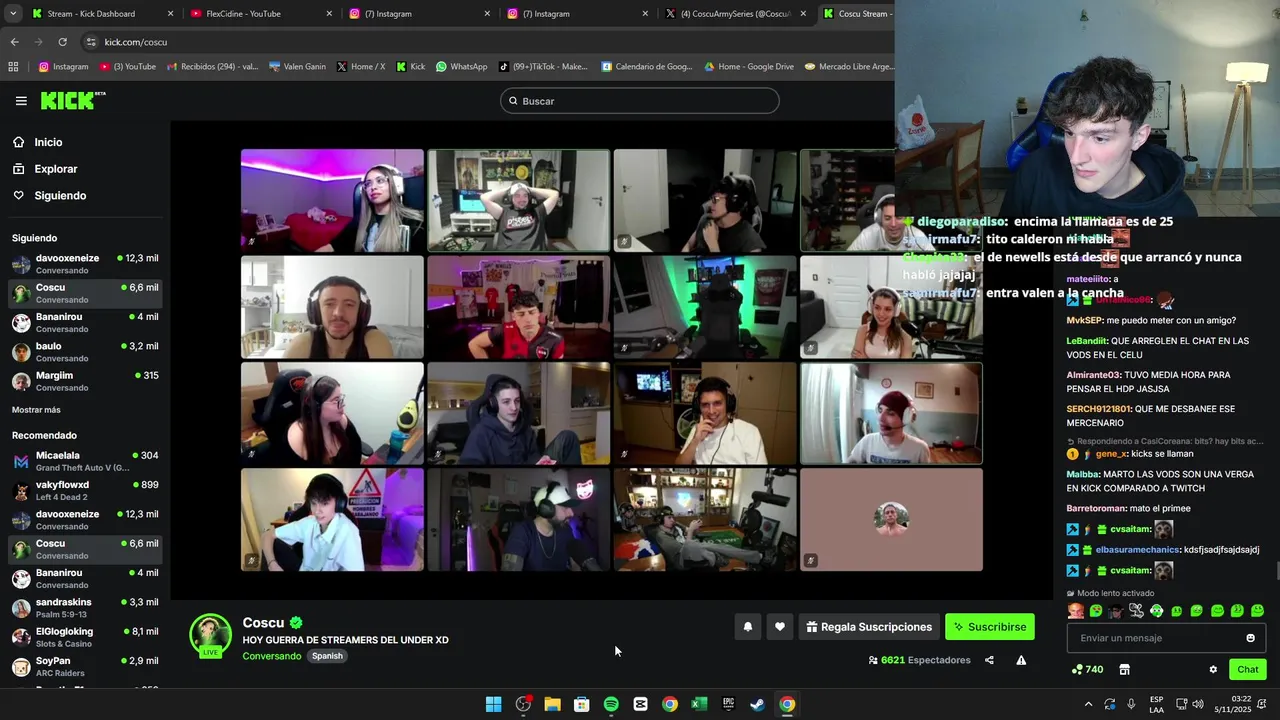Toggle the follow heart button
Screen dimensions: 1280x720
[x=779, y=627]
